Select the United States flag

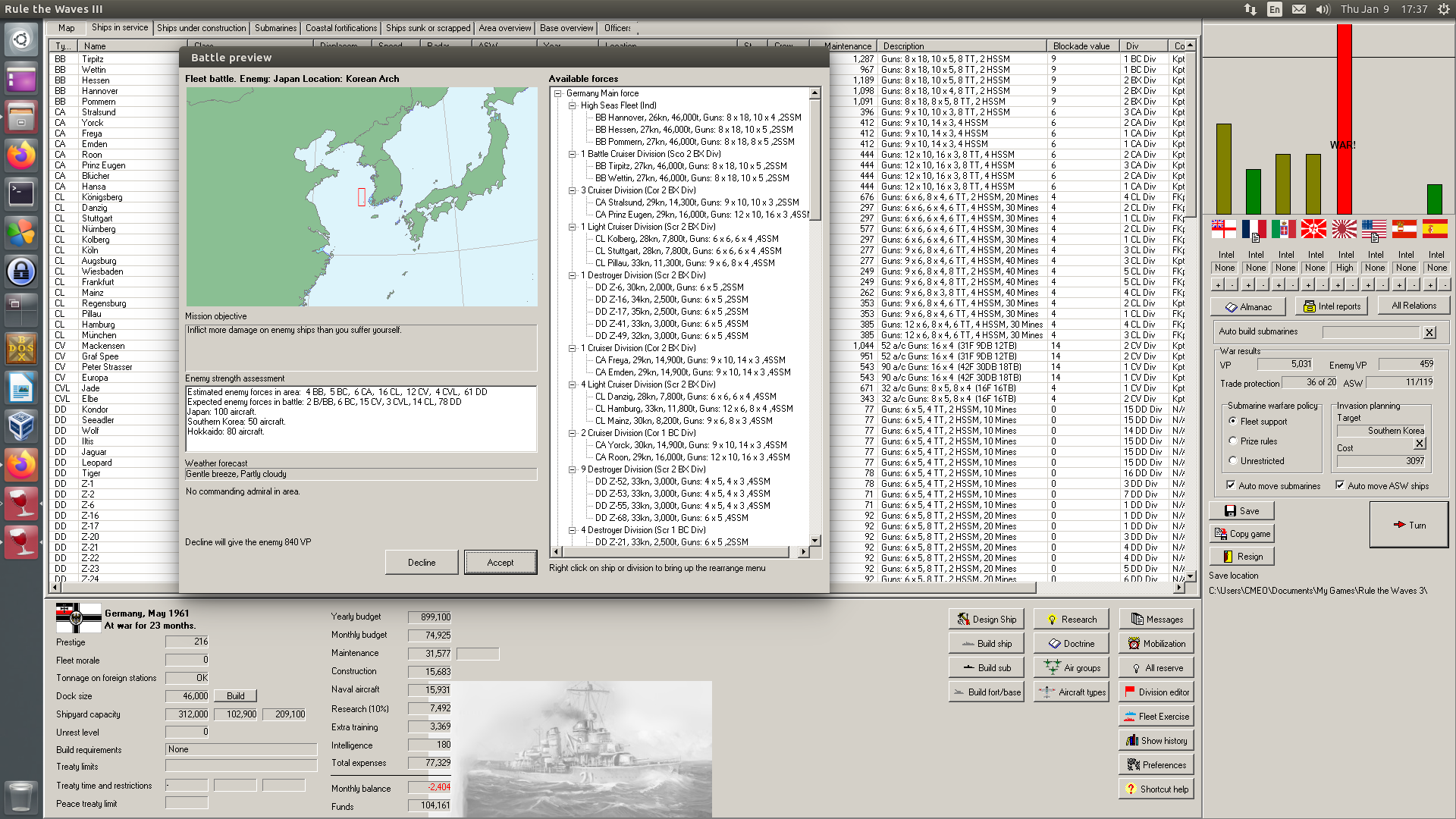click(1374, 228)
